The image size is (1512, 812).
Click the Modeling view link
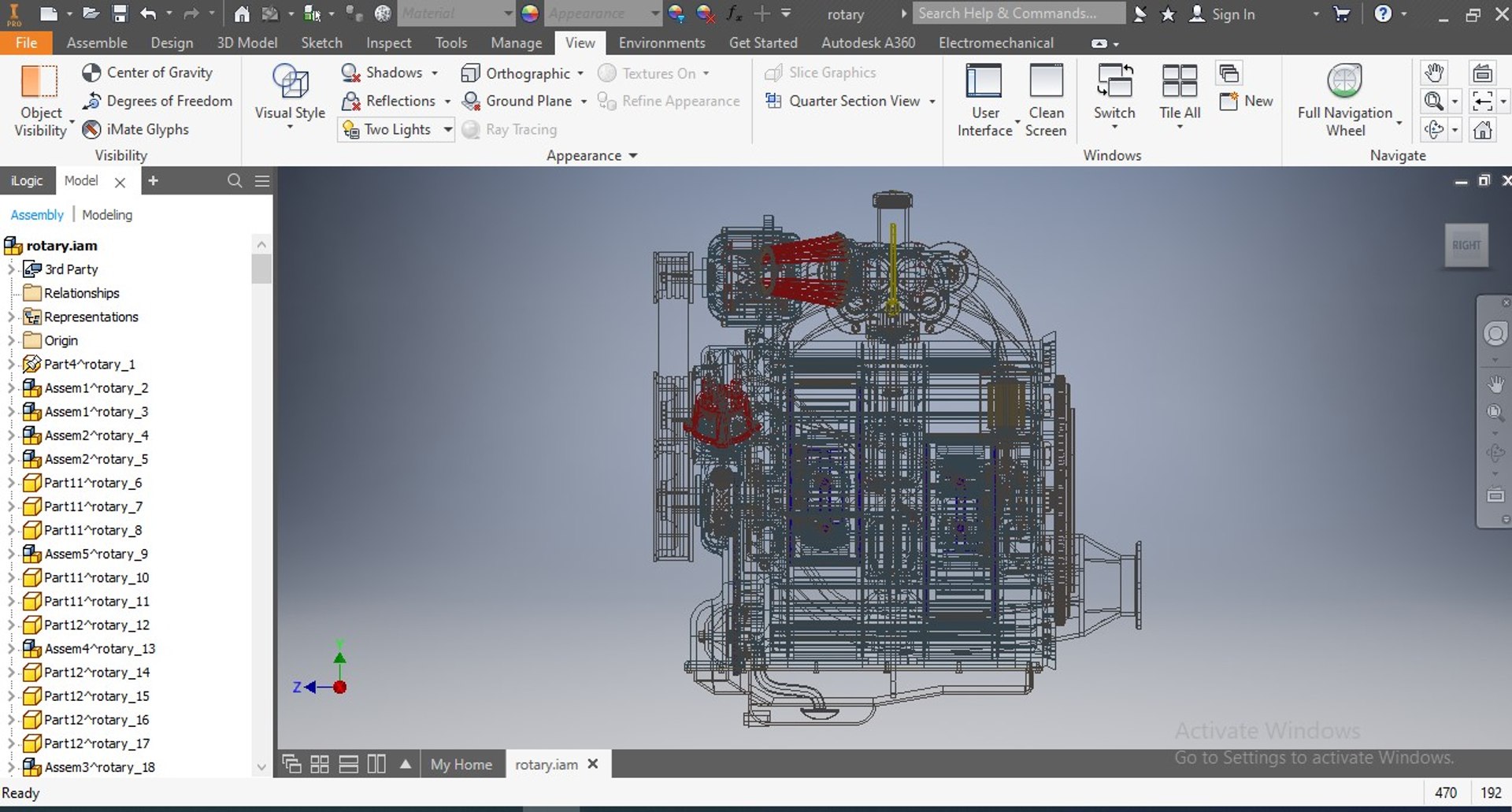pos(107,214)
